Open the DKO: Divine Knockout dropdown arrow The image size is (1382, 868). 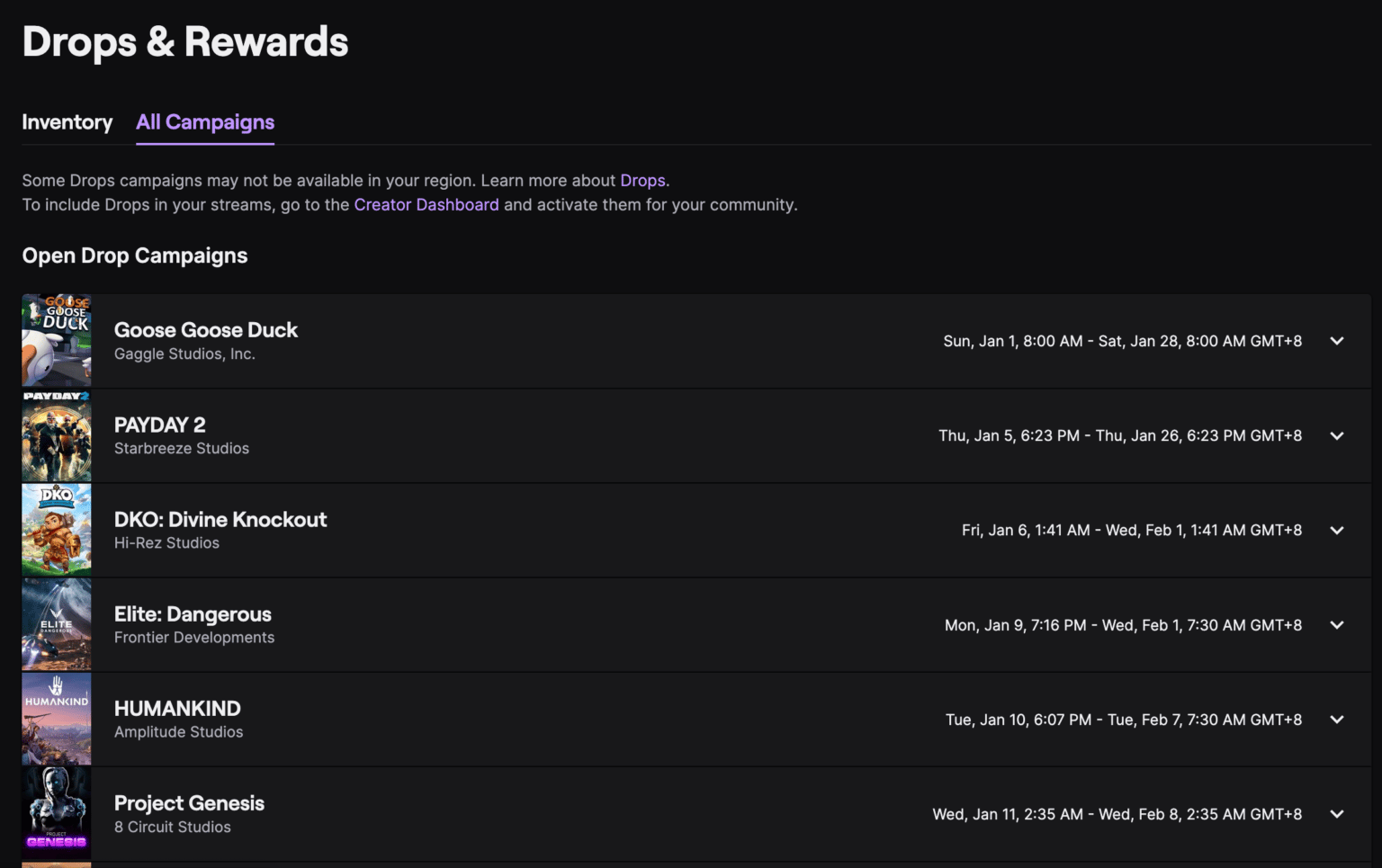pyautogui.click(x=1337, y=530)
